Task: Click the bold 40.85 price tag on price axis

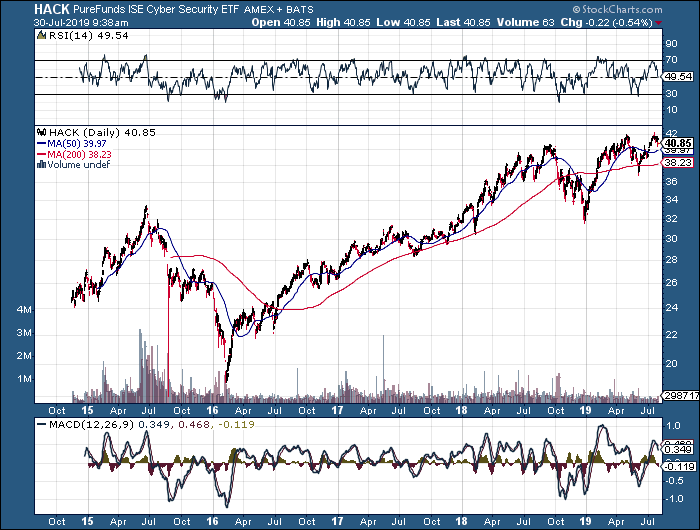Action: point(678,143)
